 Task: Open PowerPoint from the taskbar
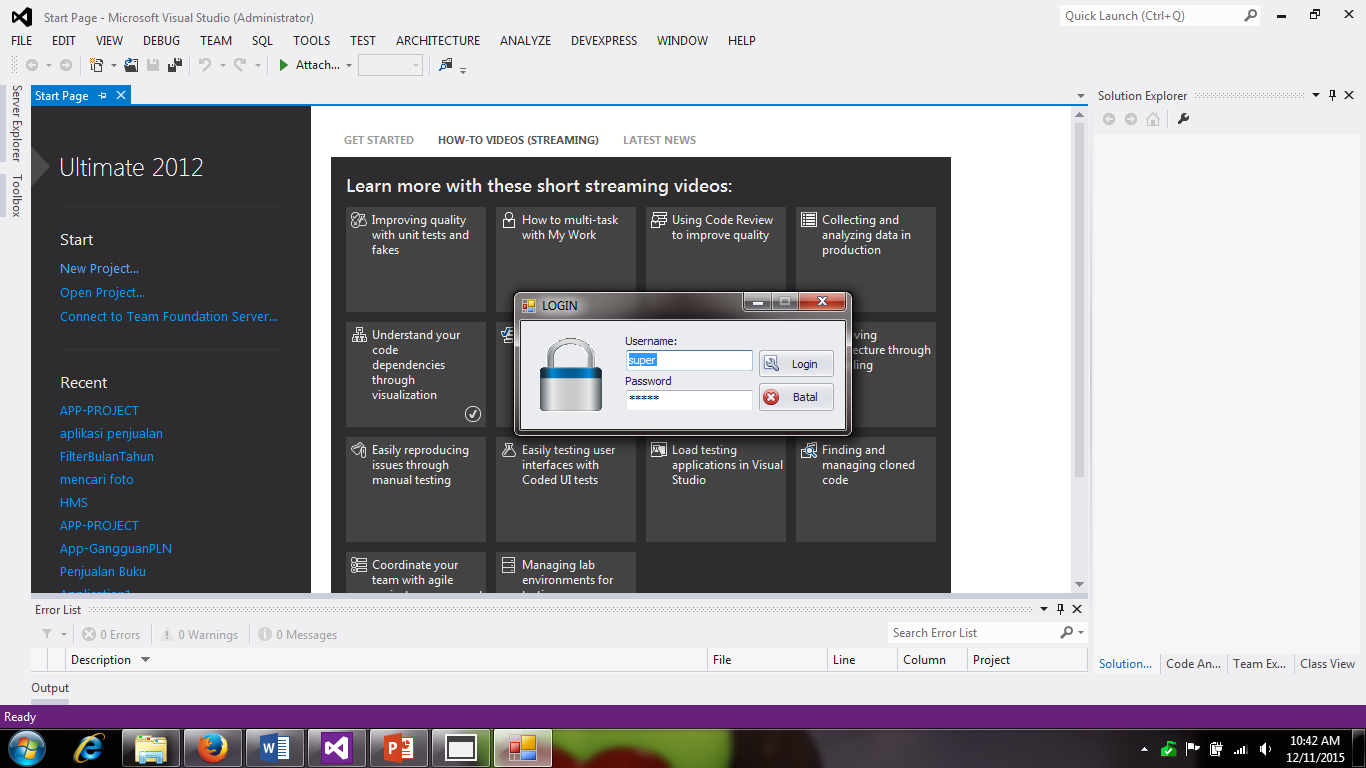coord(399,747)
